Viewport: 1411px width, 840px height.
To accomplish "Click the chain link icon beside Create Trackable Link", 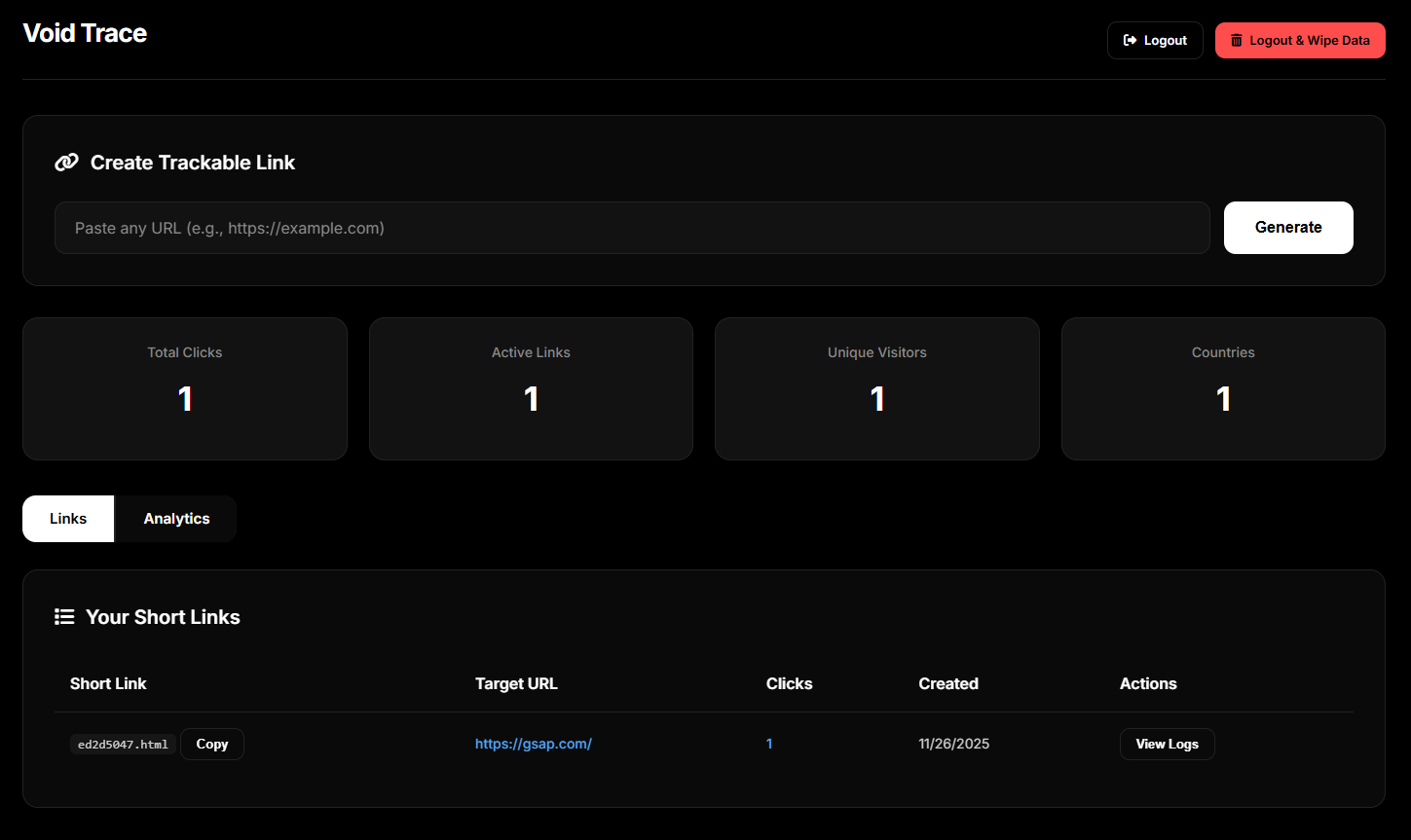I will click(65, 162).
